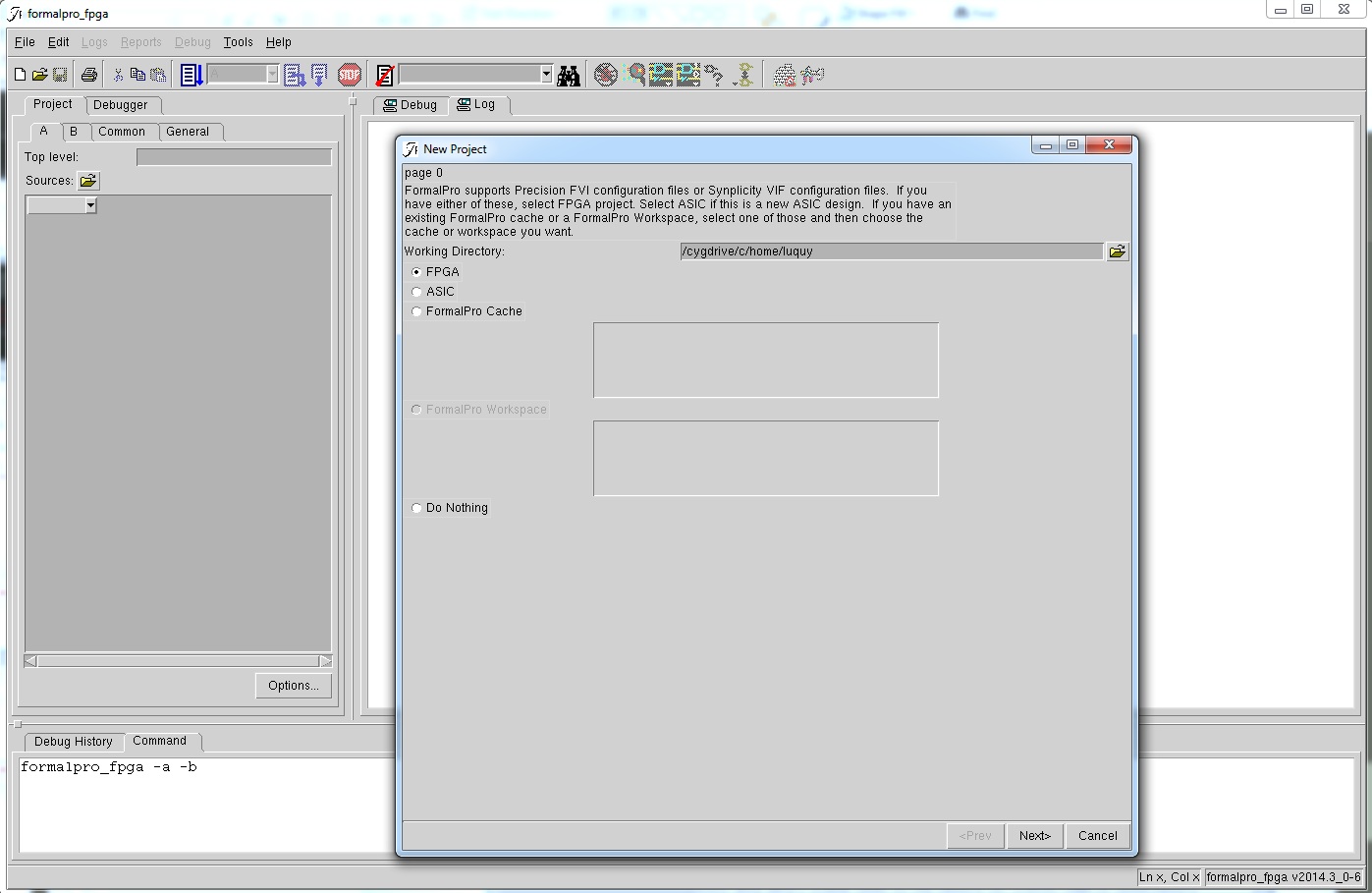The image size is (1372, 893).
Task: Open the Debug History tab
Action: tap(74, 742)
